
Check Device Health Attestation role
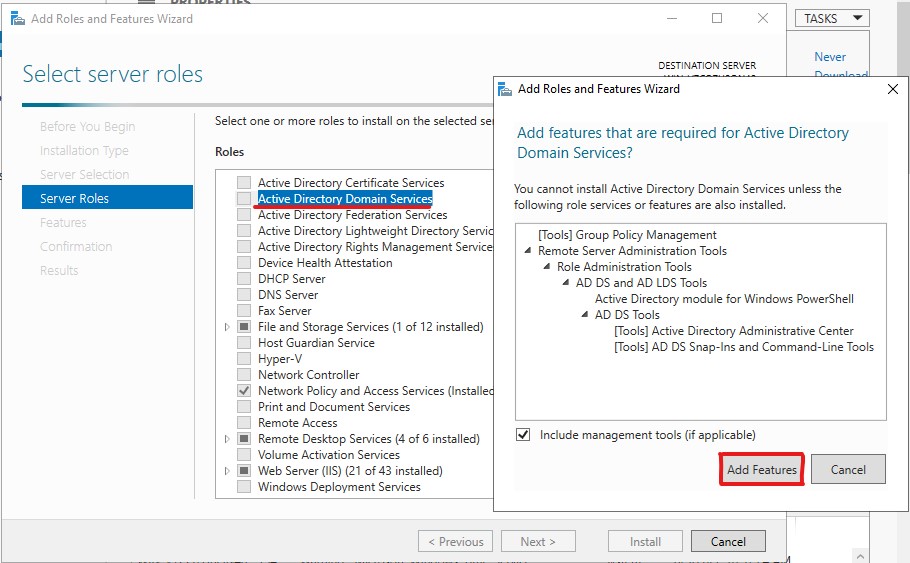pyautogui.click(x=244, y=262)
